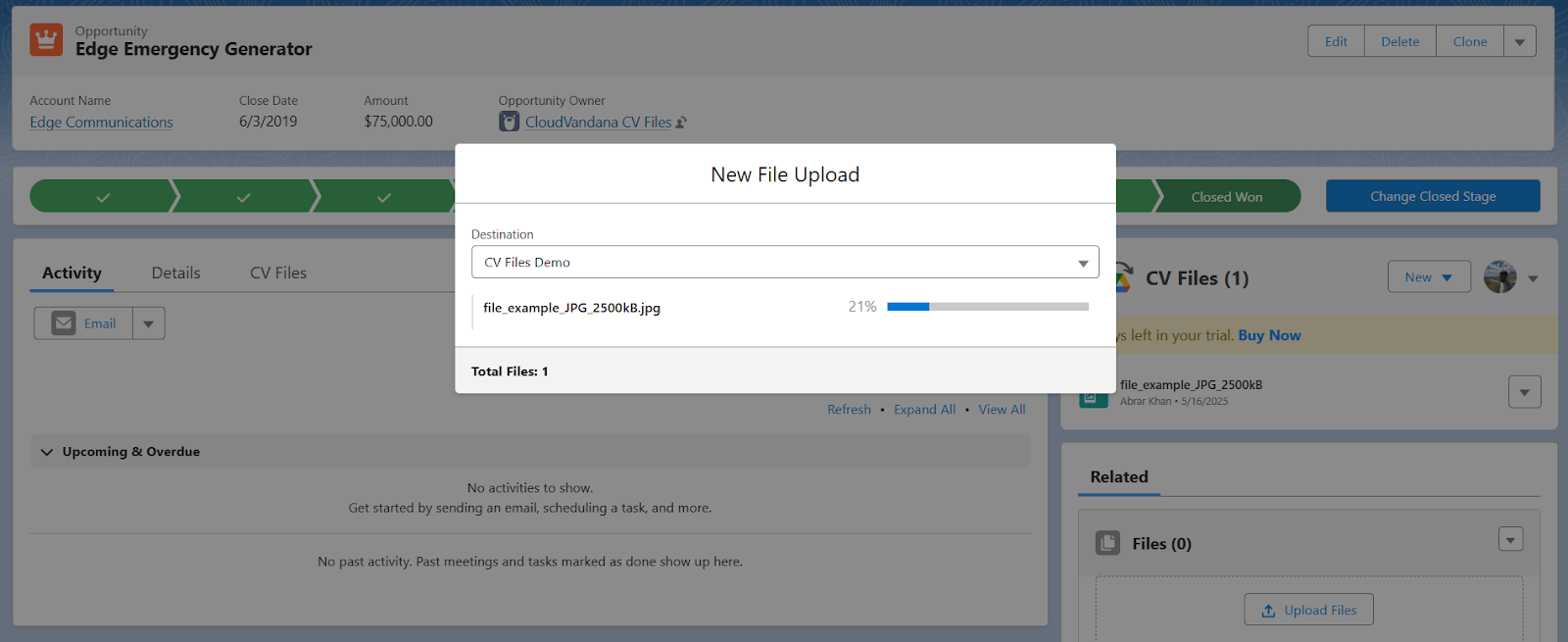Click the Opportunity Owner avatar icon
Screen dimensions: 1568x642
click(x=509, y=122)
